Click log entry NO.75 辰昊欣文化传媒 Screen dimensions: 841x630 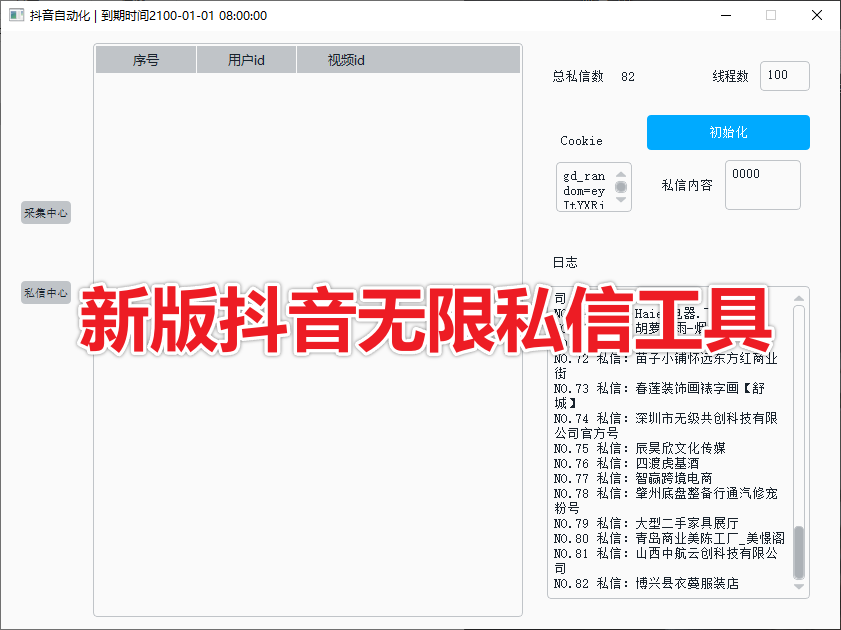tap(640, 448)
